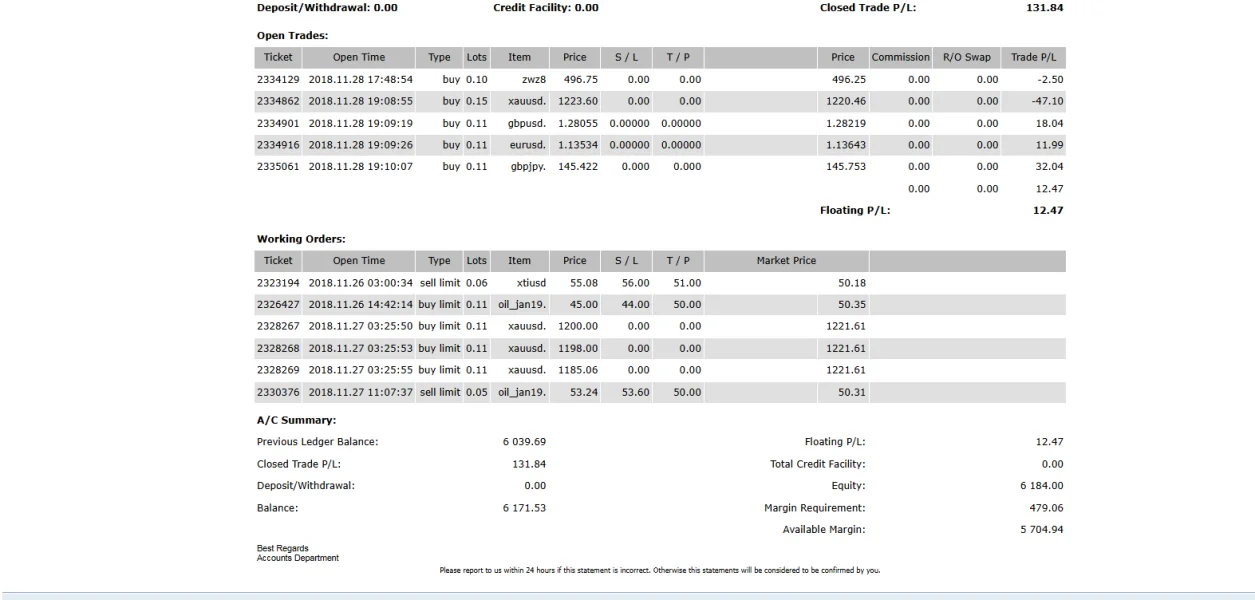The height and width of the screenshot is (600, 1255).
Task: Click order price 1198.00 for xauusd.
Action: click(x=580, y=348)
